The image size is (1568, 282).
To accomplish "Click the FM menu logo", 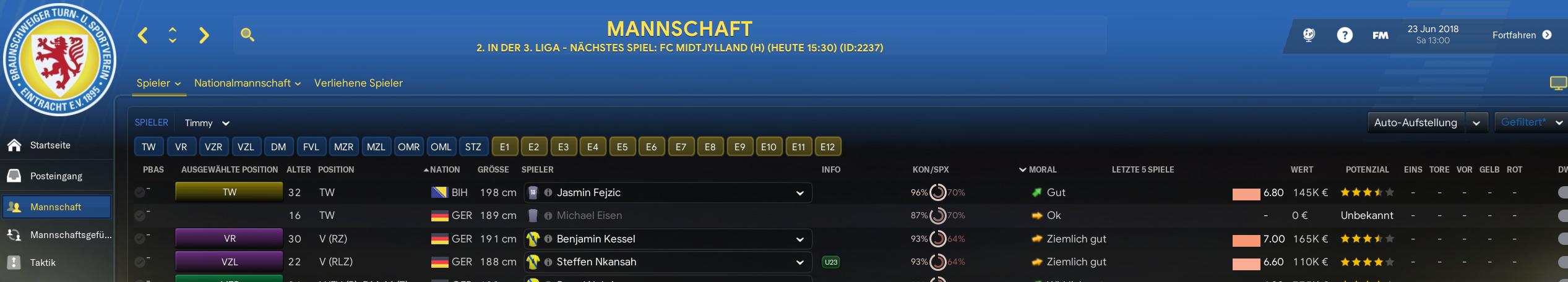I will [1380, 35].
